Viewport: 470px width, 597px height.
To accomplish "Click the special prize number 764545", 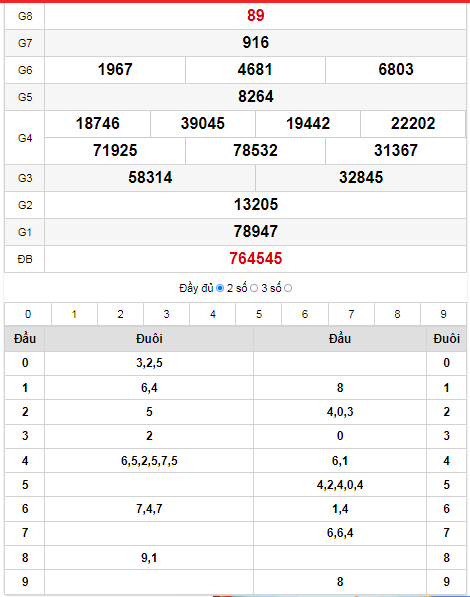I will pos(256,259).
